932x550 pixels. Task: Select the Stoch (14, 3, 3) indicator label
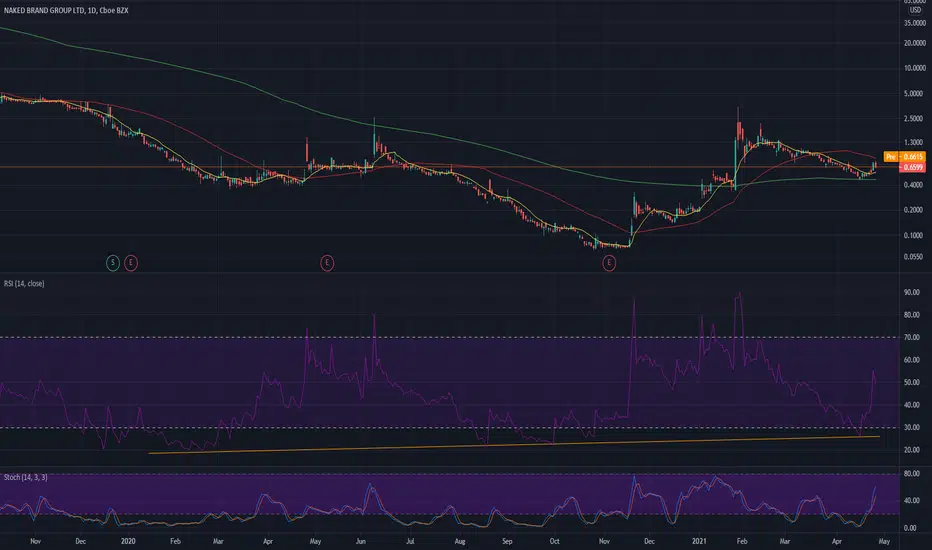[26, 477]
